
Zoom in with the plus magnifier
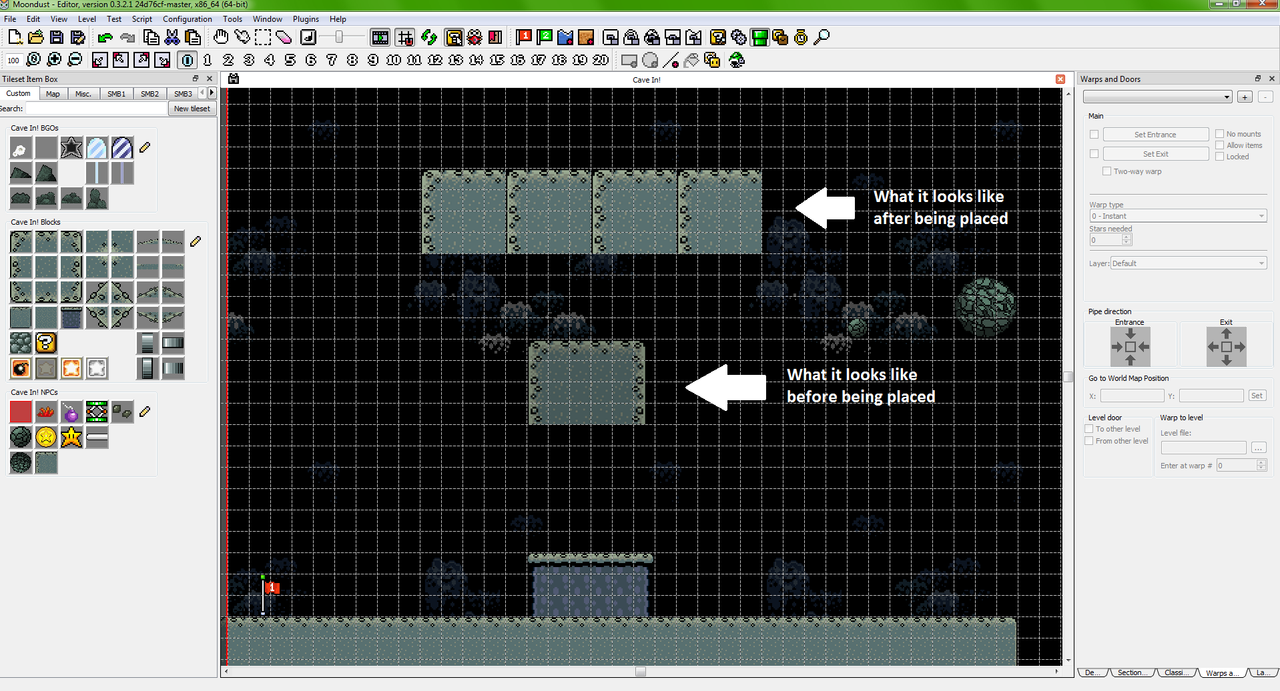coord(54,60)
